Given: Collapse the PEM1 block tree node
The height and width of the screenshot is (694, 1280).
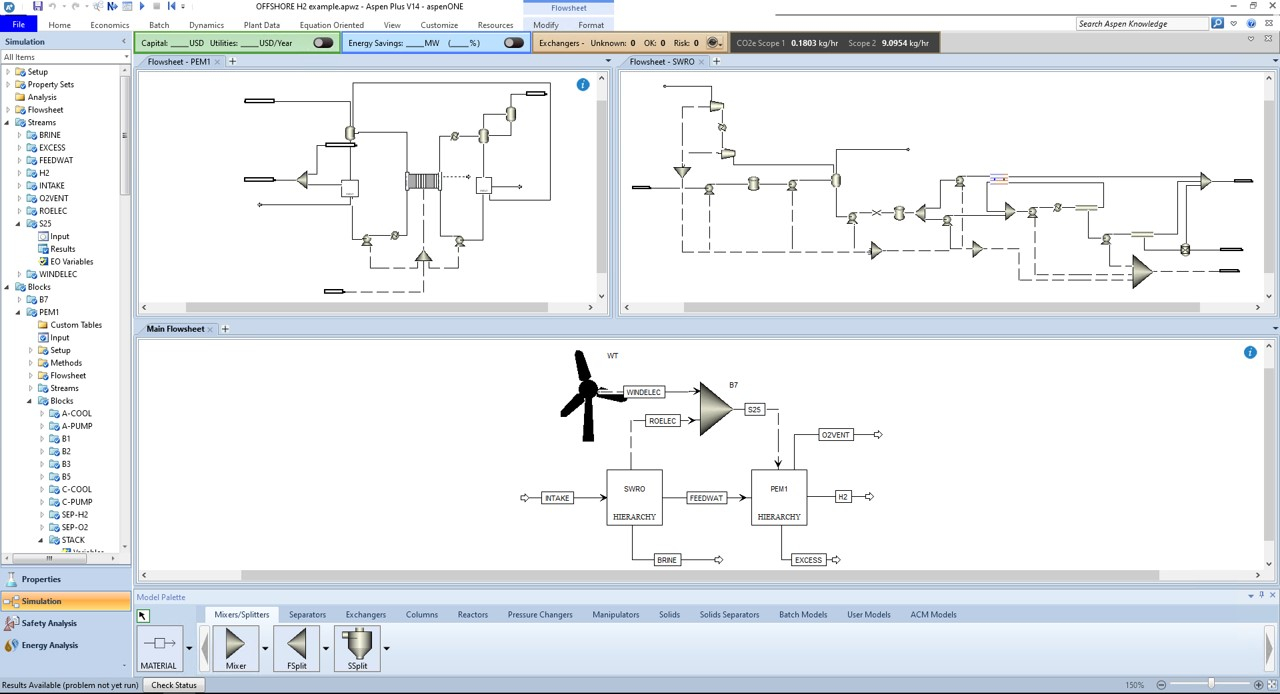Looking at the screenshot, I should coord(19,312).
